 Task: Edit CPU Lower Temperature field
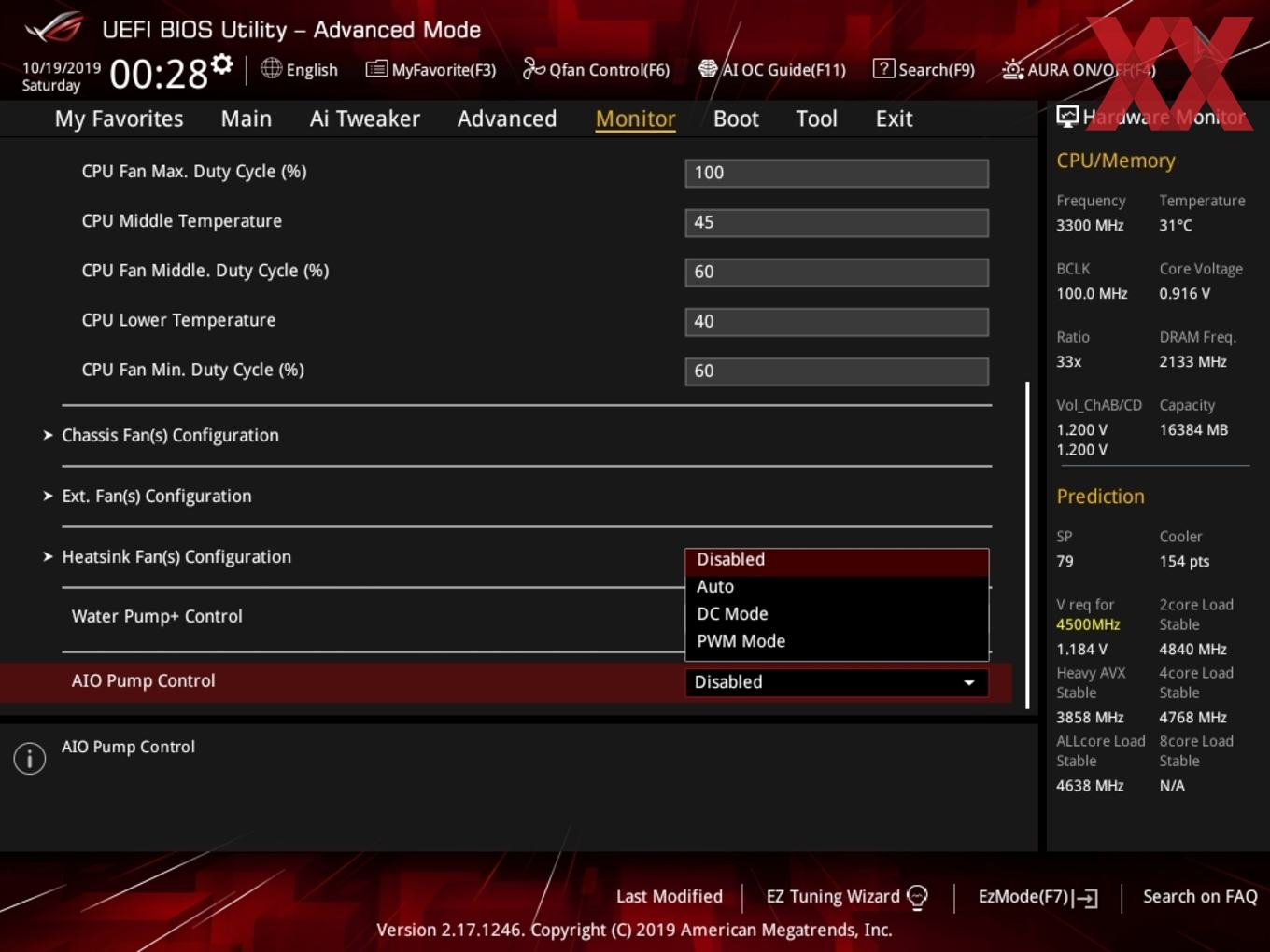point(837,321)
